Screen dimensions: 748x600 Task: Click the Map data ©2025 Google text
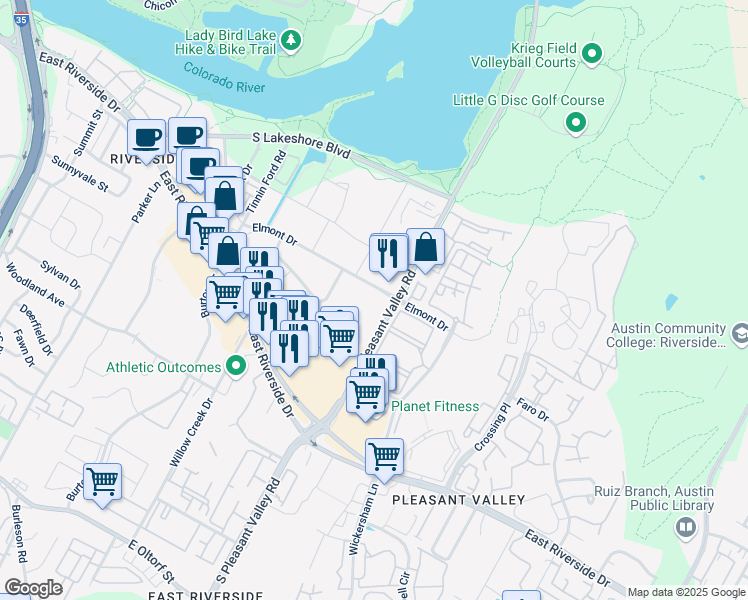pos(686,592)
